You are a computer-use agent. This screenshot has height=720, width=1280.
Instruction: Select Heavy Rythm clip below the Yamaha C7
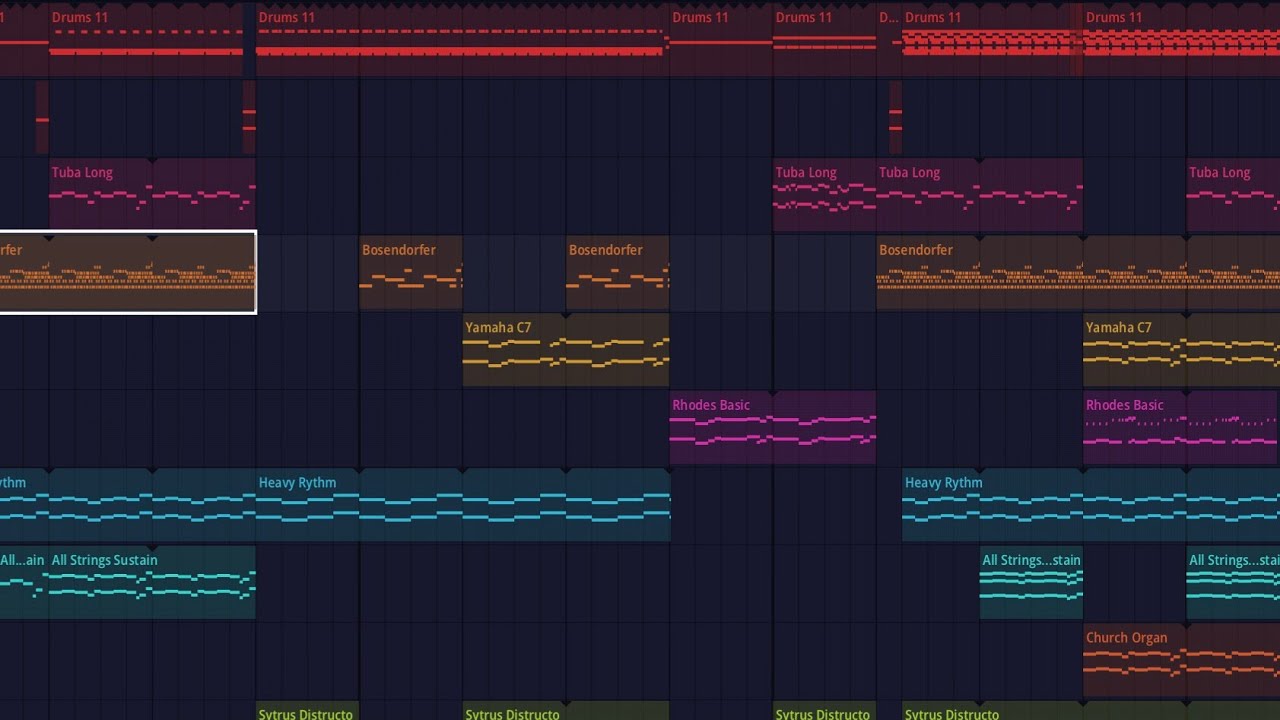(463, 505)
